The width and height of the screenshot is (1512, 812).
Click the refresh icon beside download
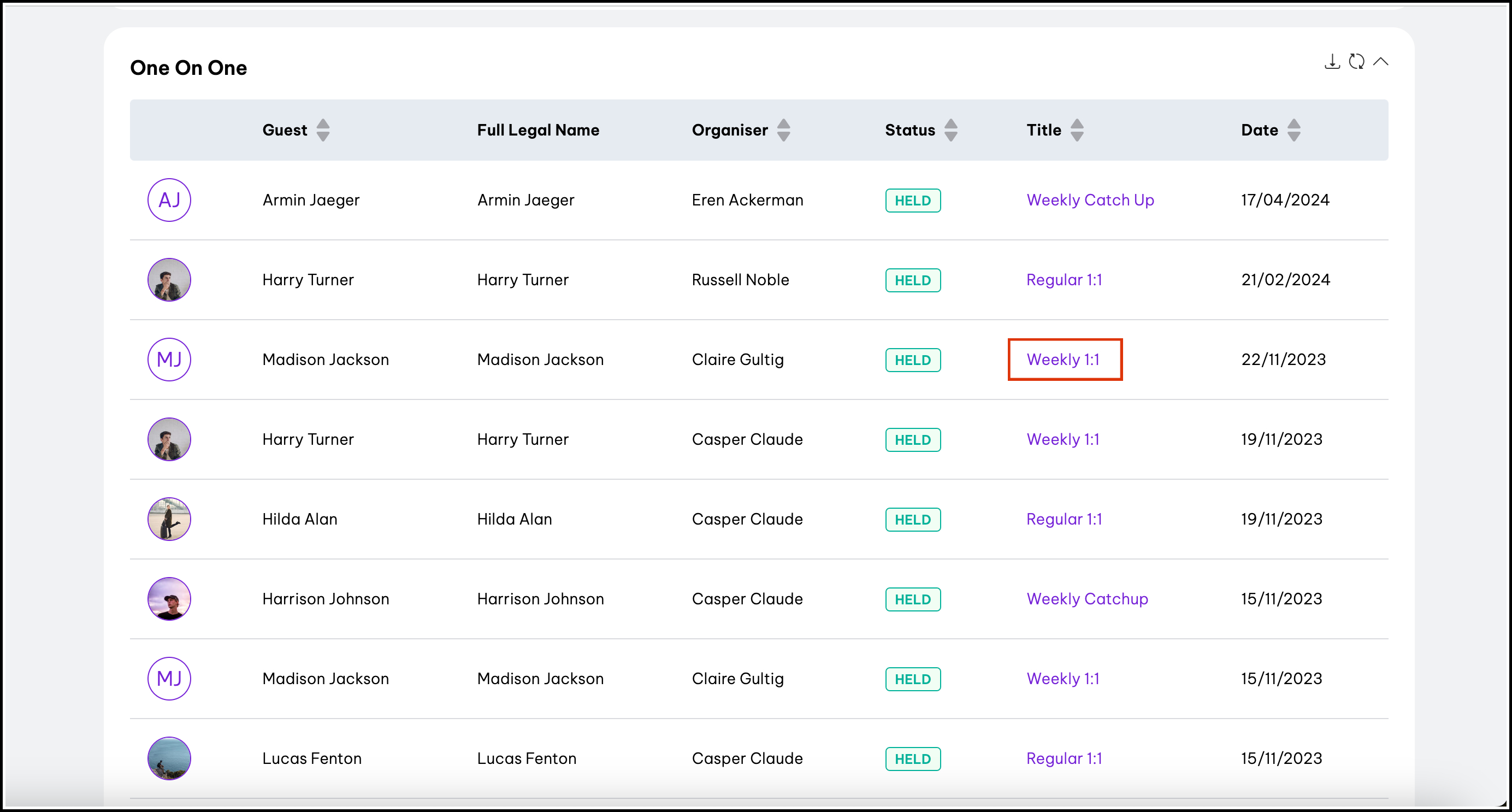click(1356, 62)
